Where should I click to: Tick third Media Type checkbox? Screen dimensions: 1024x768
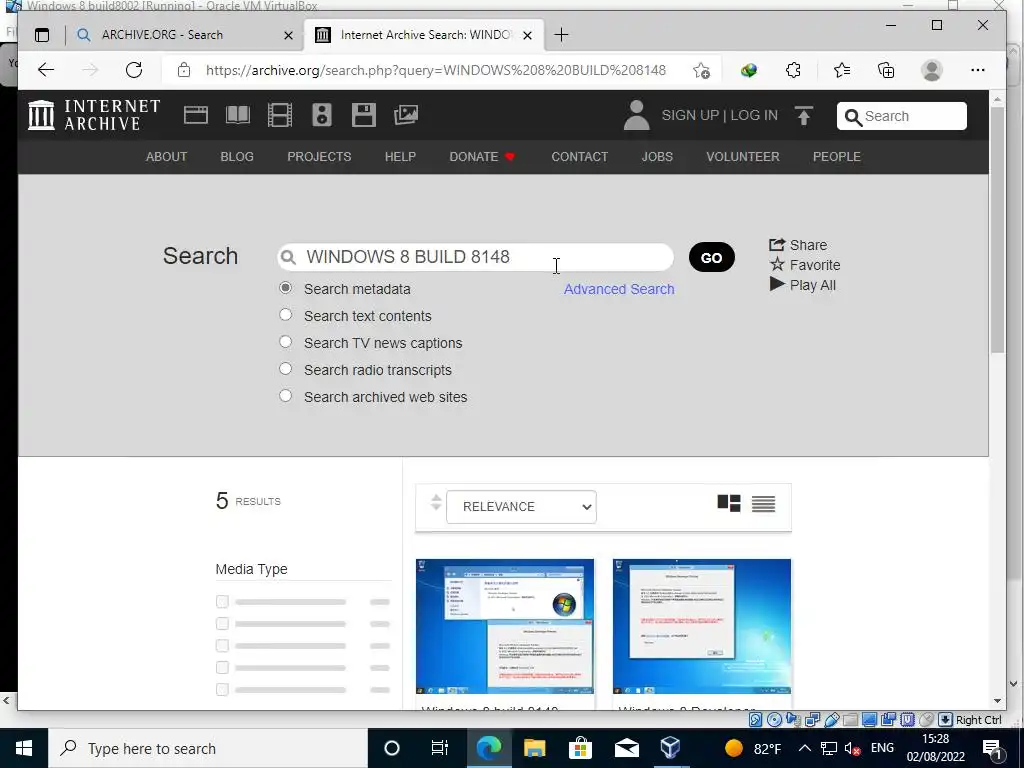(x=222, y=645)
